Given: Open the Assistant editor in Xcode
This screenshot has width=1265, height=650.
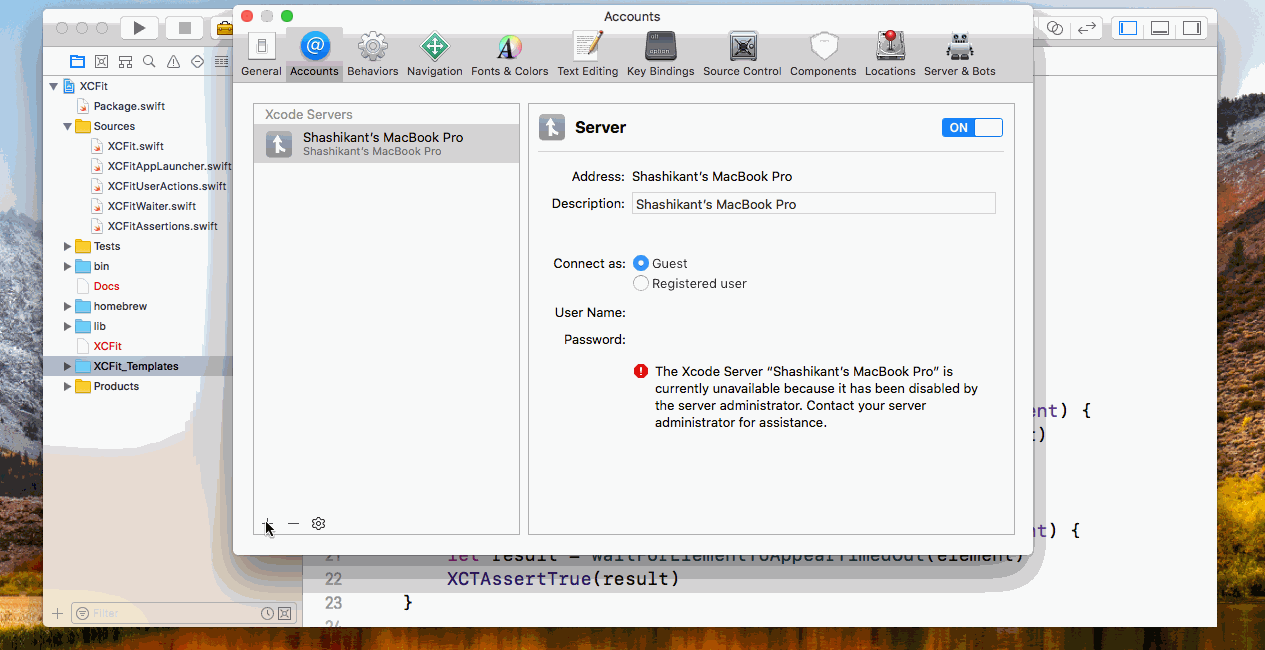Looking at the screenshot, I should pyautogui.click(x=1054, y=28).
